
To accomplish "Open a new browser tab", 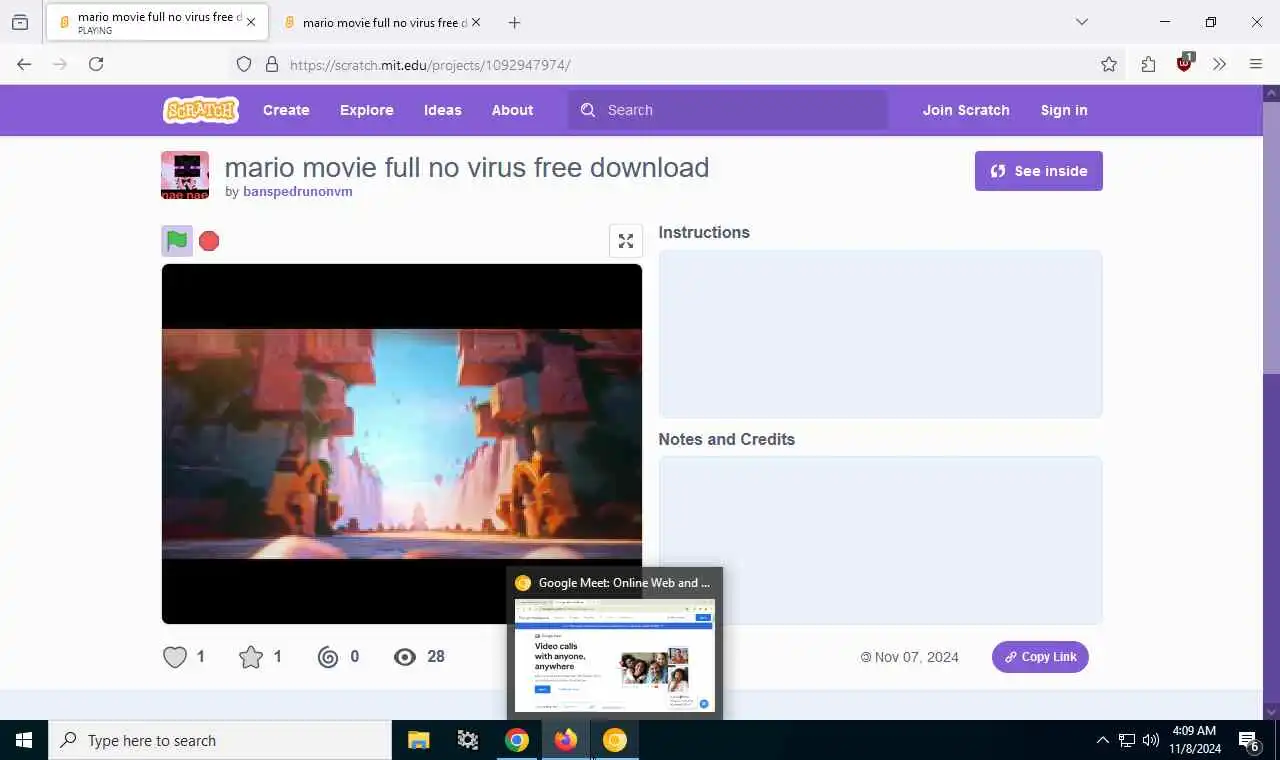I will click(514, 22).
